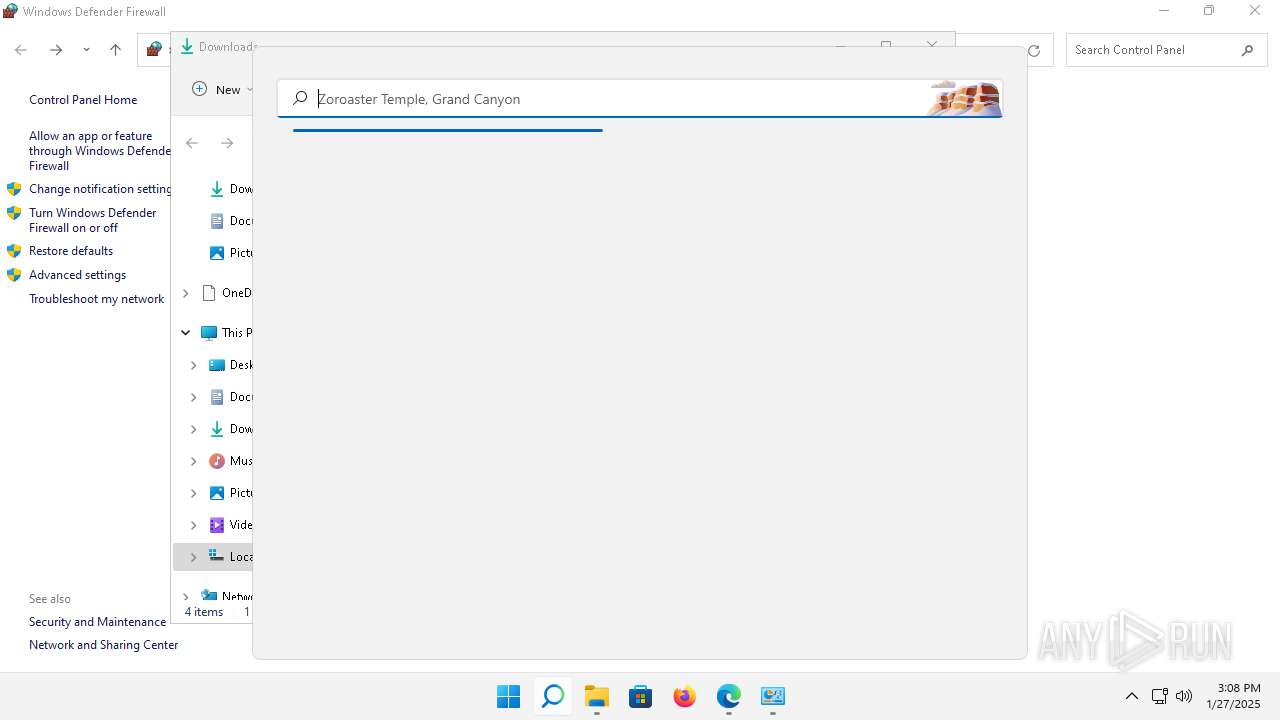Click shield icon beside Change notification settings

[x=14, y=189]
